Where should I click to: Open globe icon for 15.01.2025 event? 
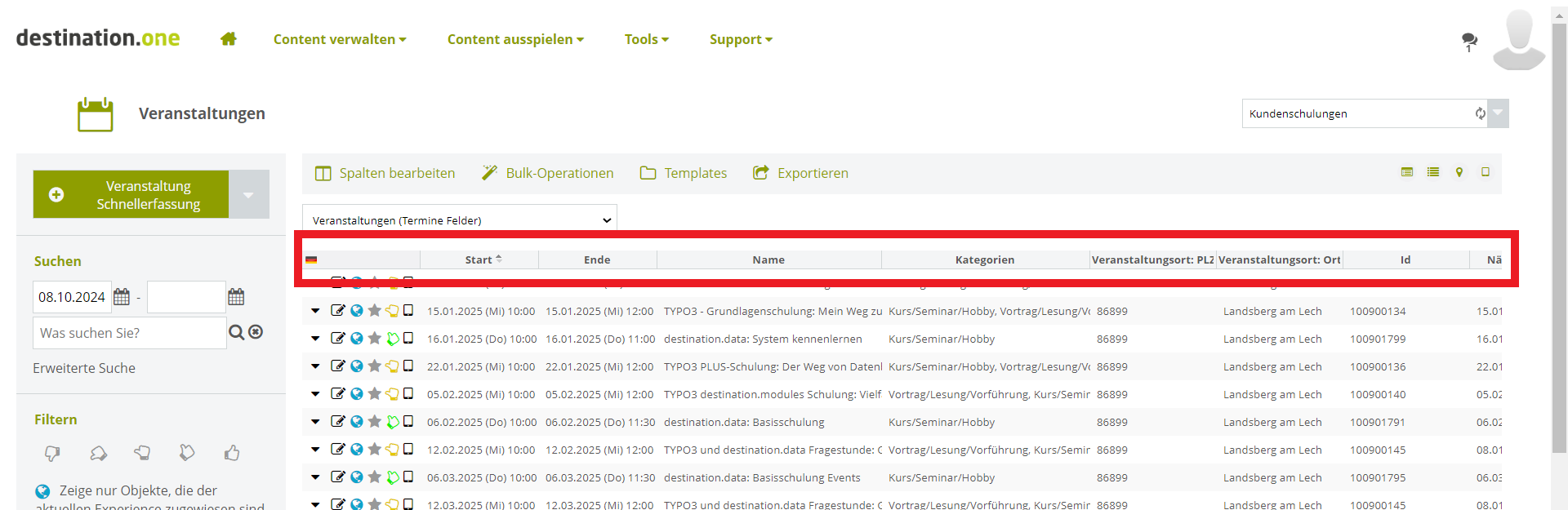pyautogui.click(x=357, y=310)
